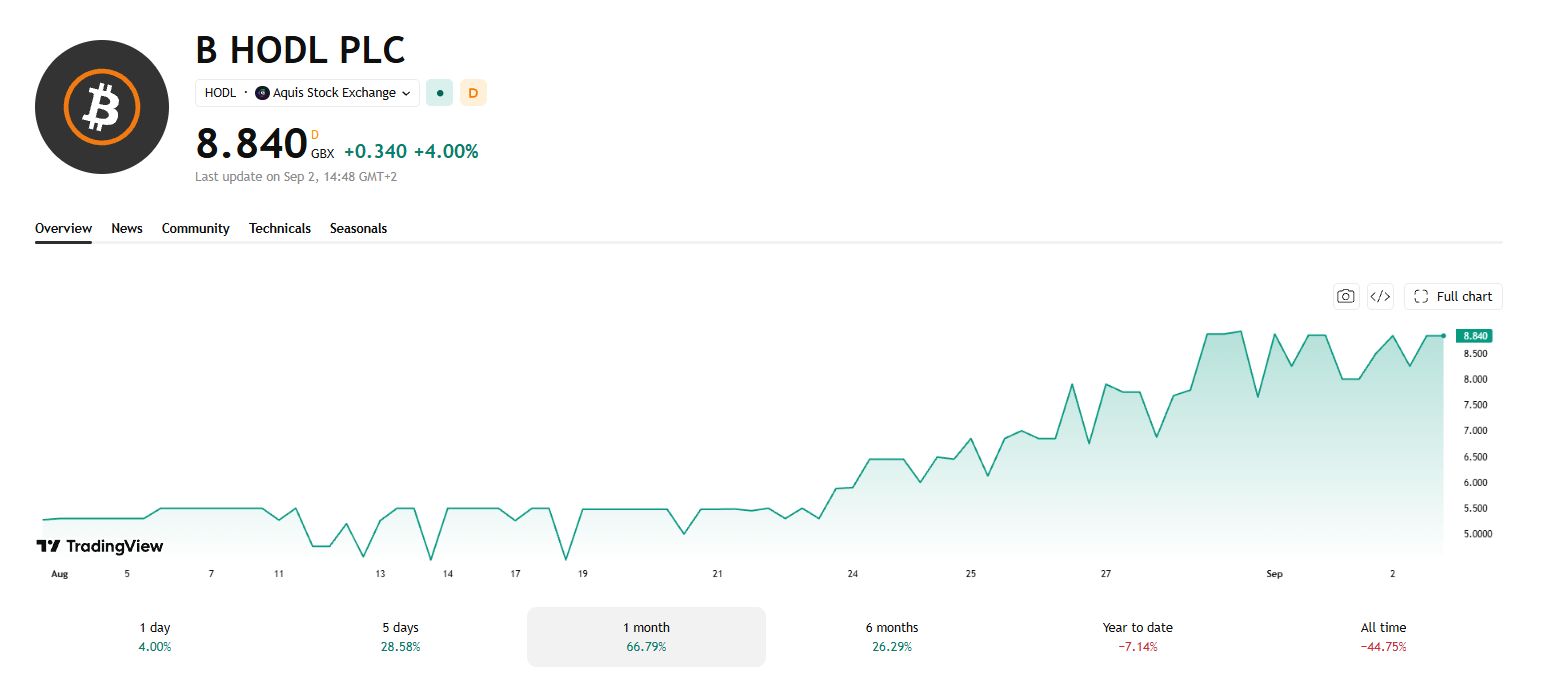Click the +0.340 price change value
Screen dimensions: 1547x687
375,151
